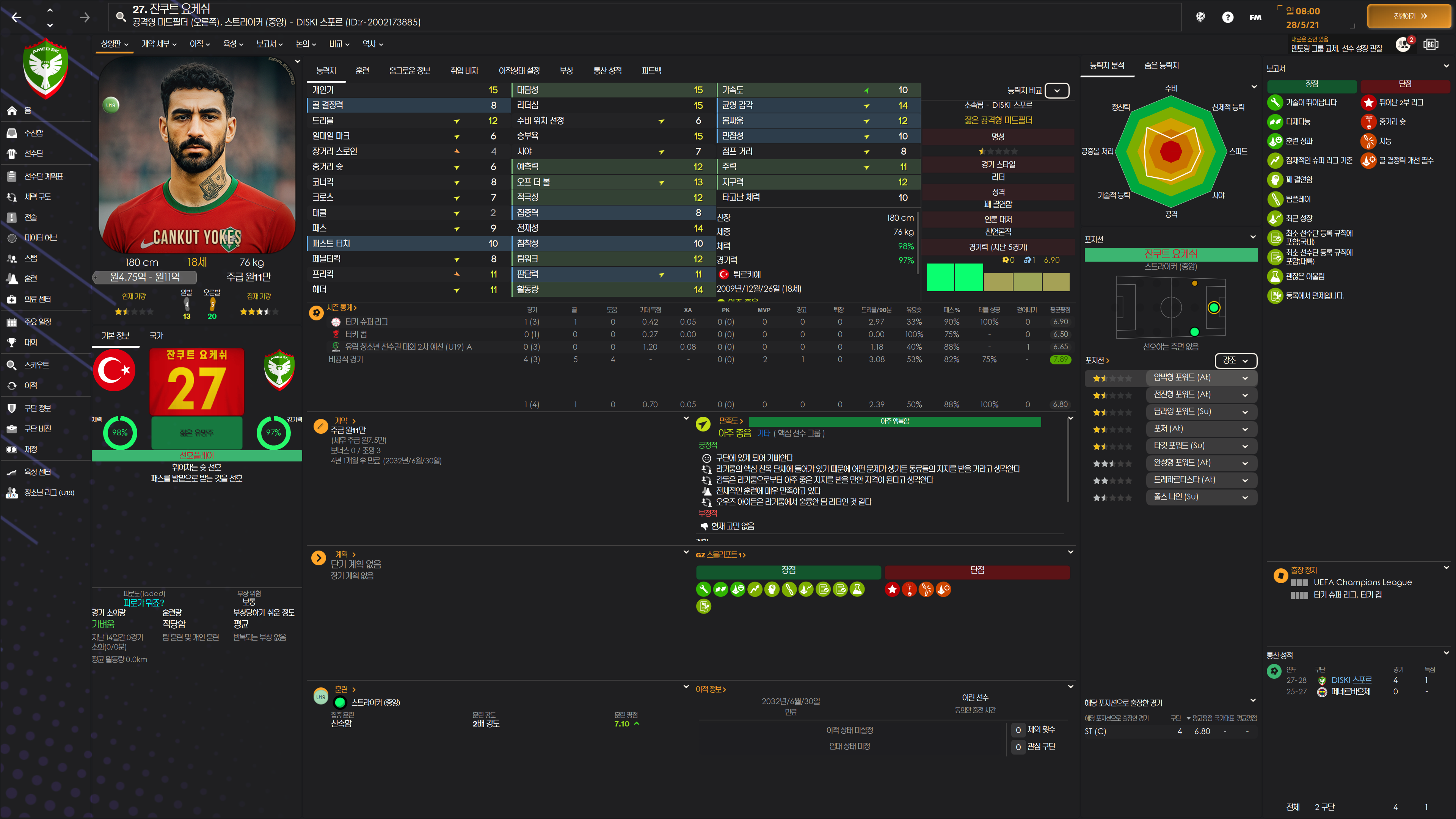This screenshot has height=819, width=1456.
Task: Open the 능력치 비교 dropdown
Action: 1056,91
